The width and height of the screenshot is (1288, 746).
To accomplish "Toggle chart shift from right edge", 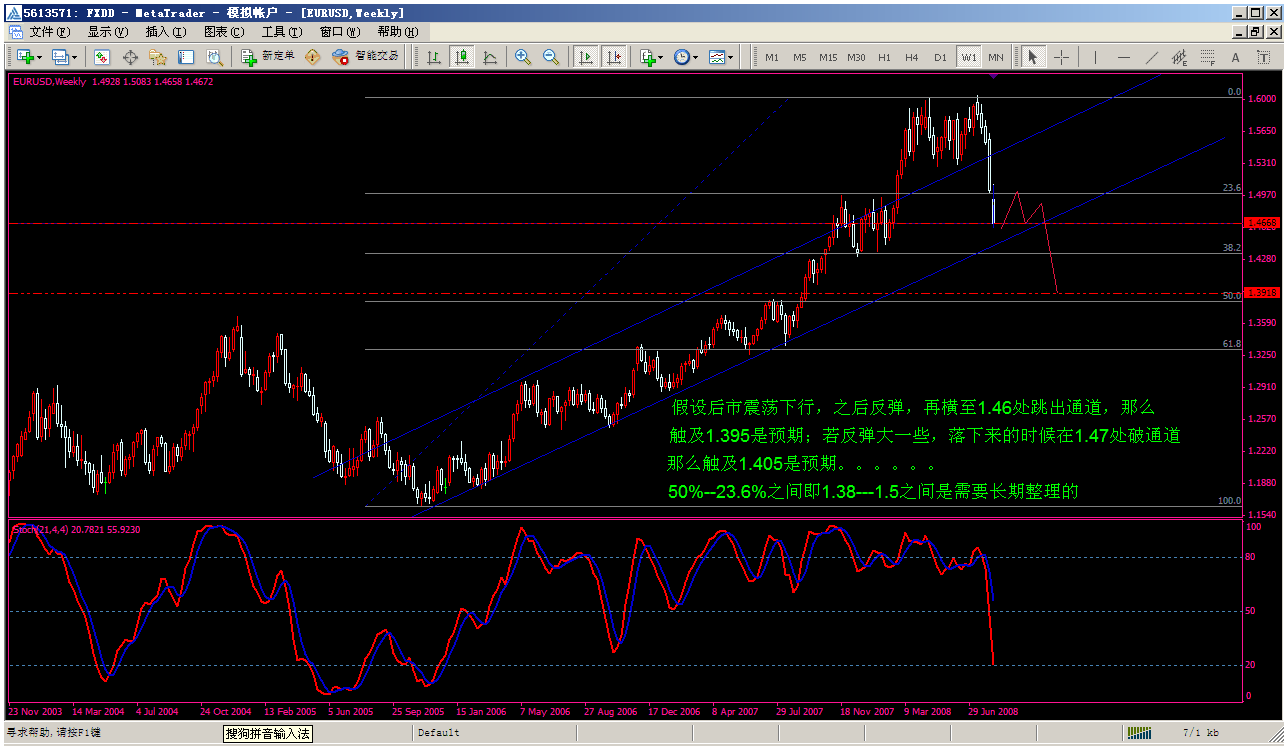I will [614, 57].
